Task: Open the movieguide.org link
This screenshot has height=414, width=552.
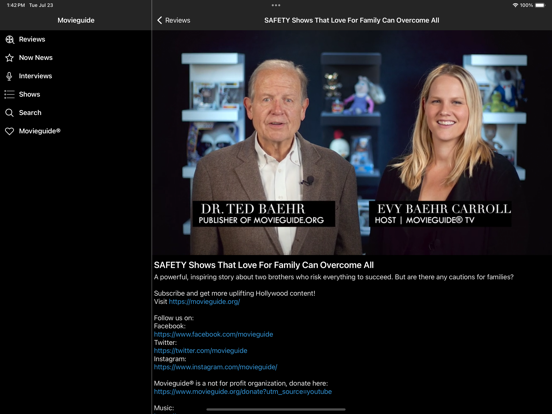Action: pyautogui.click(x=204, y=302)
